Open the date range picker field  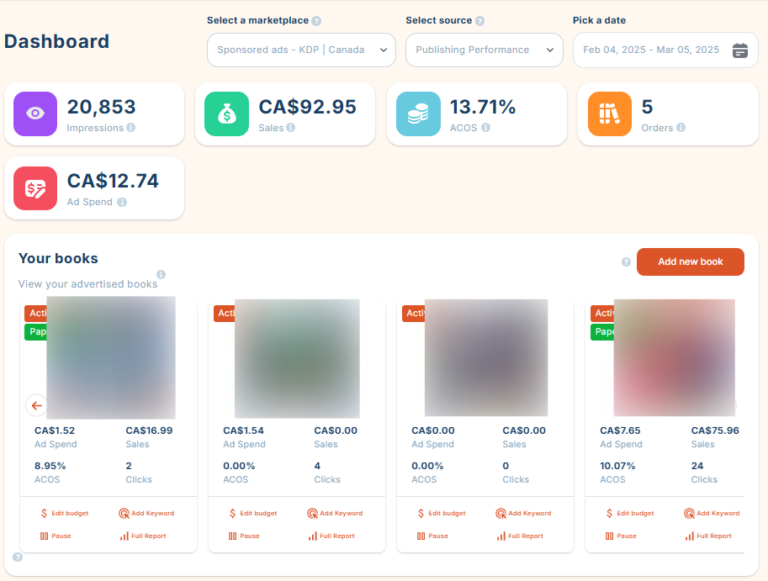(x=652, y=50)
